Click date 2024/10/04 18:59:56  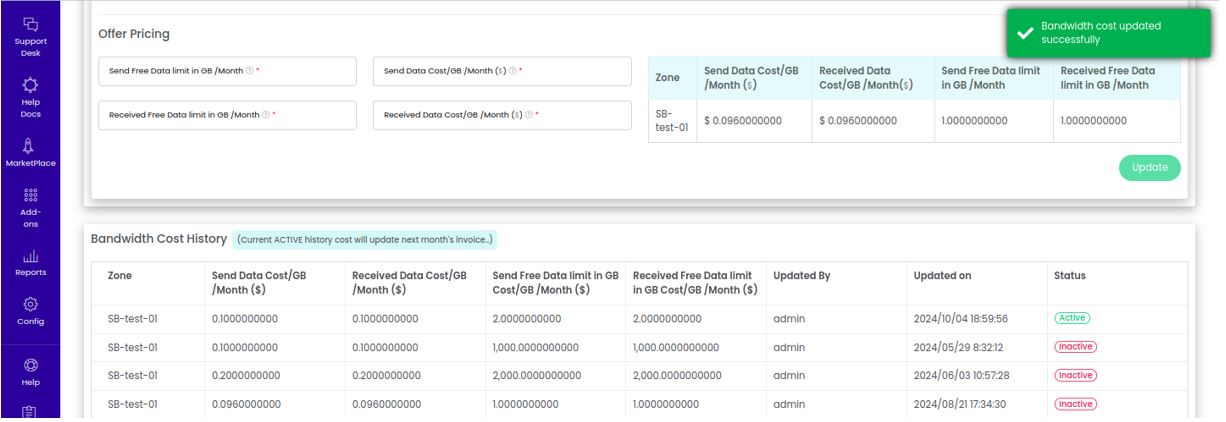(x=960, y=319)
